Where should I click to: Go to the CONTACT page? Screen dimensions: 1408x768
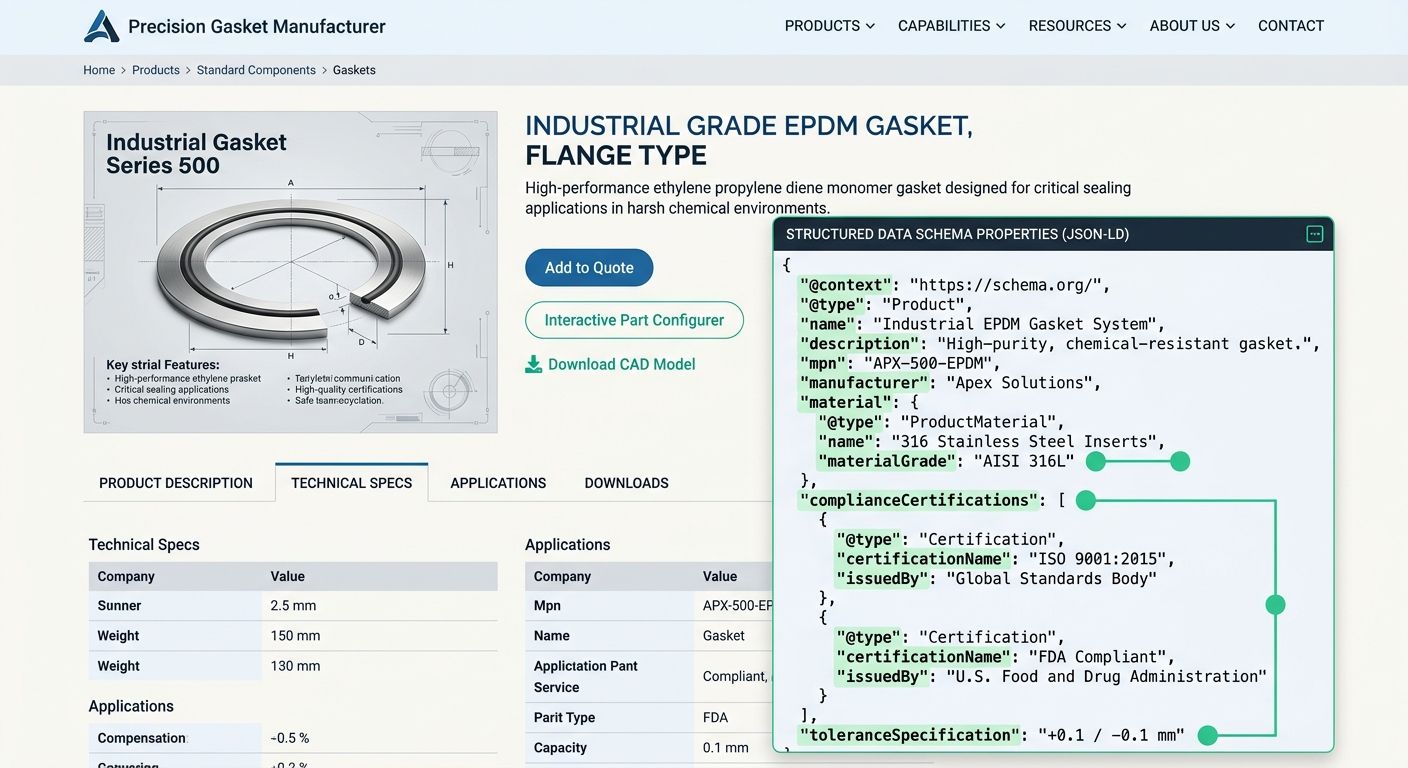(x=1291, y=26)
